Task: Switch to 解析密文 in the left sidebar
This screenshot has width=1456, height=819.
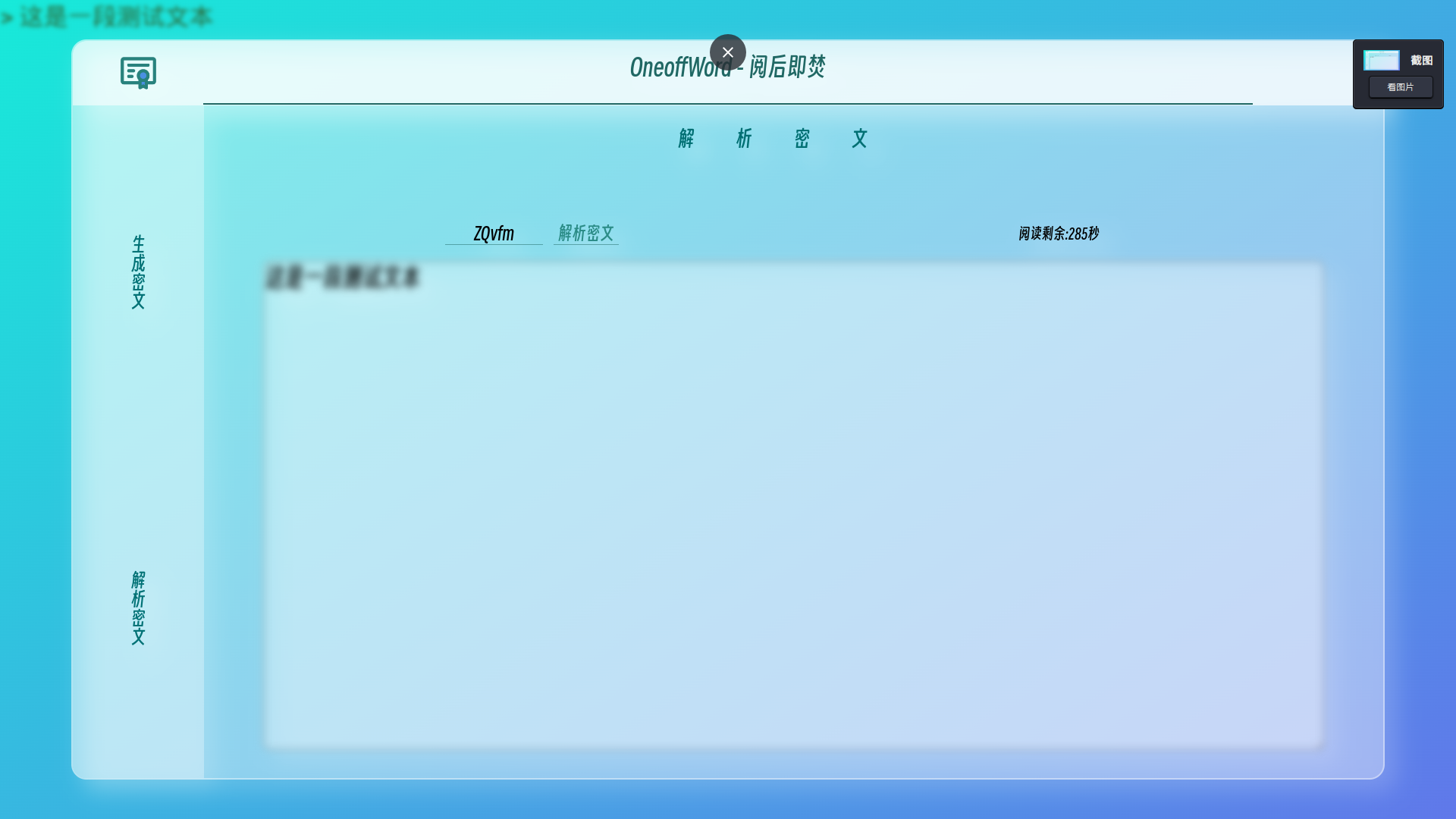Action: [138, 608]
